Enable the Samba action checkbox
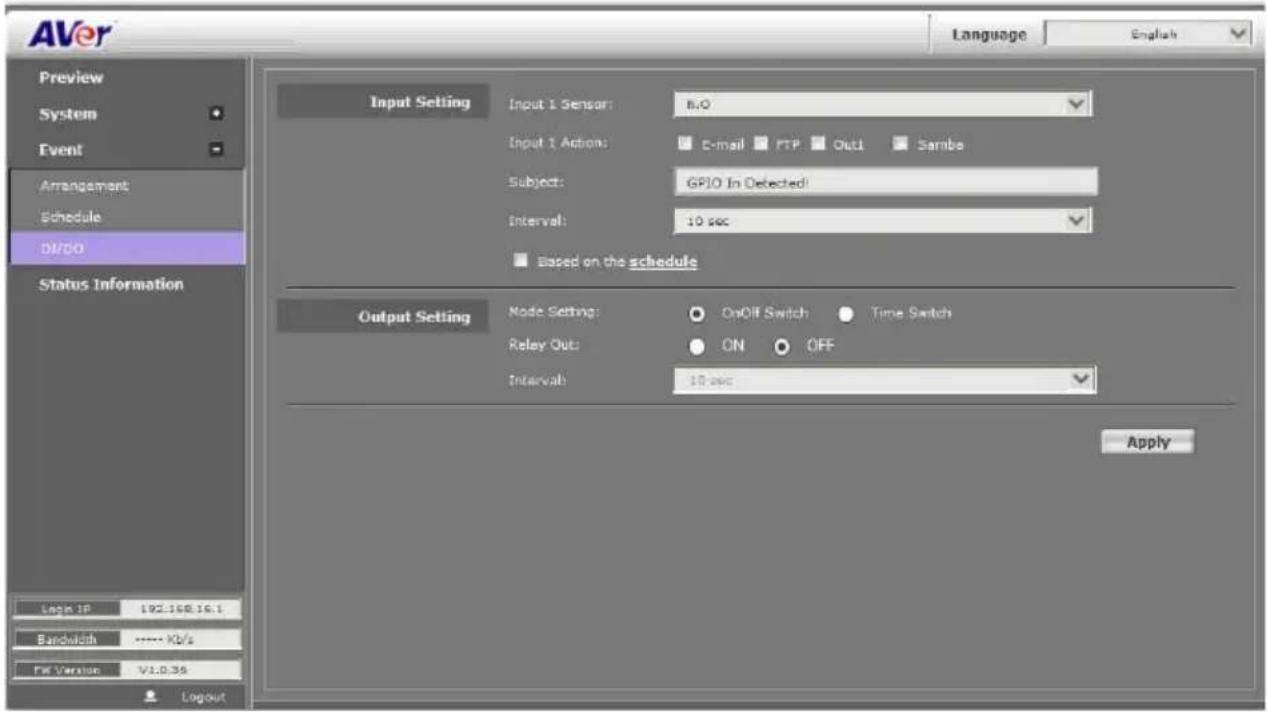1267x712 pixels. [903, 146]
